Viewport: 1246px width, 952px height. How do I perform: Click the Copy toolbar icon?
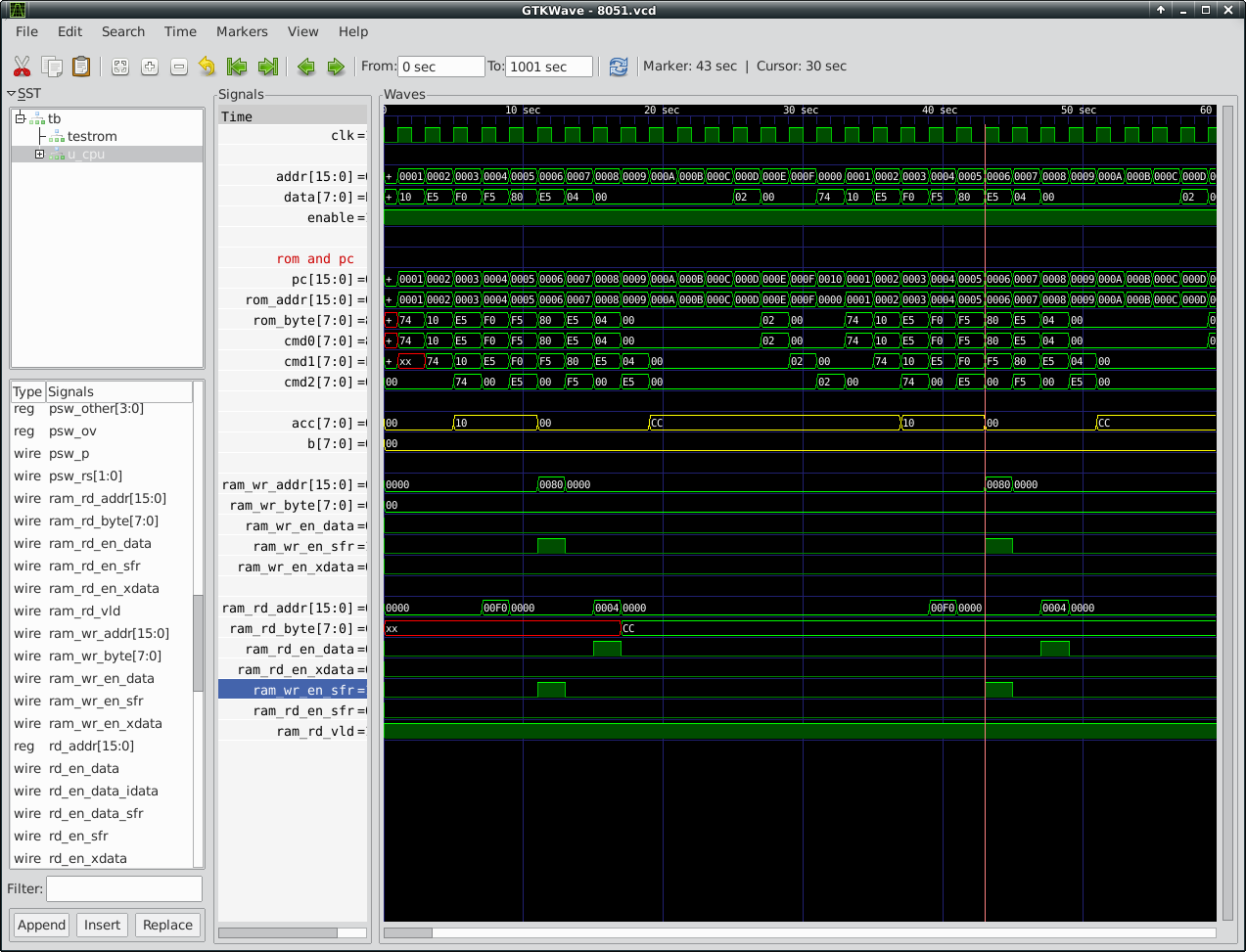[52, 67]
